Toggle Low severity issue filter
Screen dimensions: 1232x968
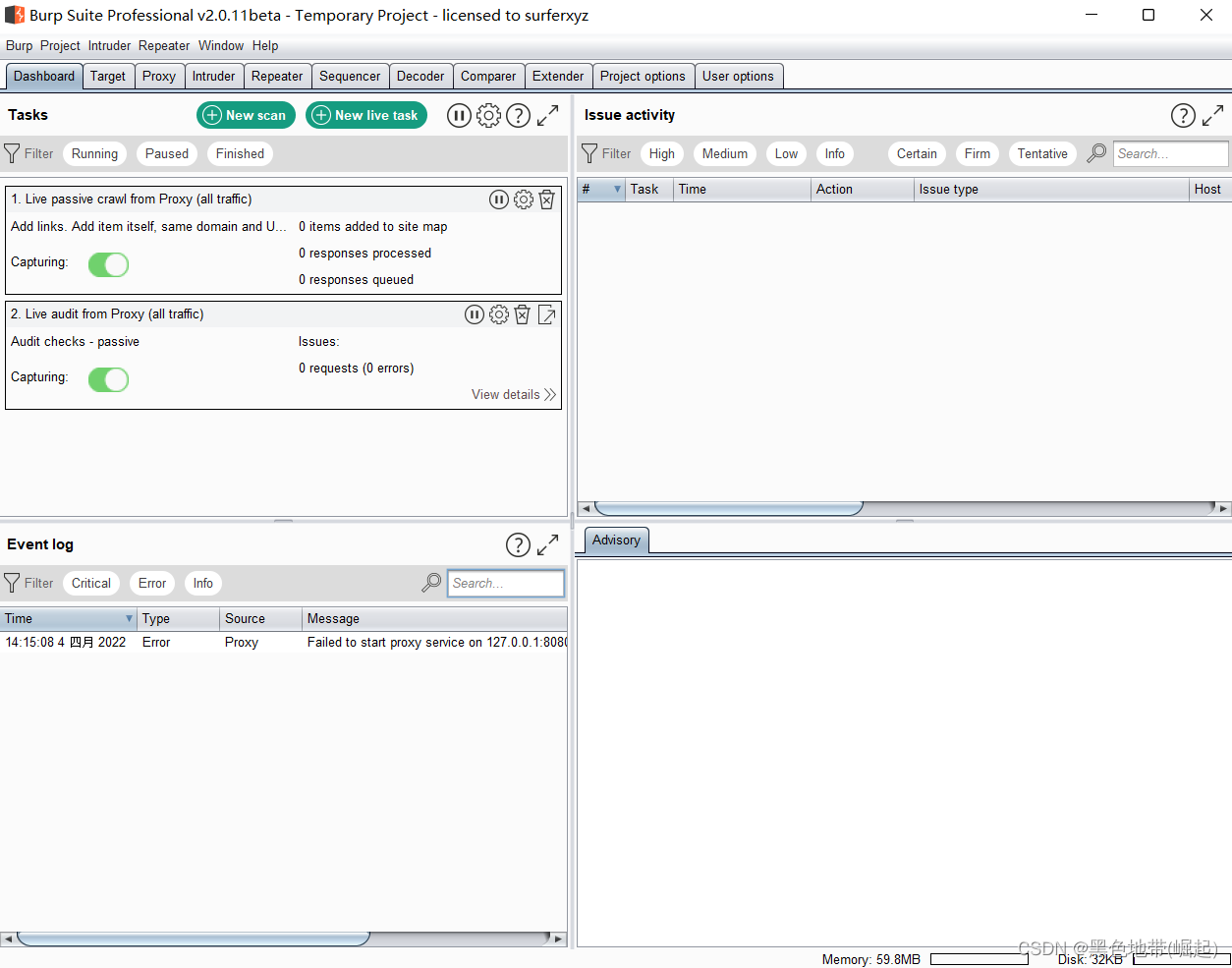coord(786,153)
